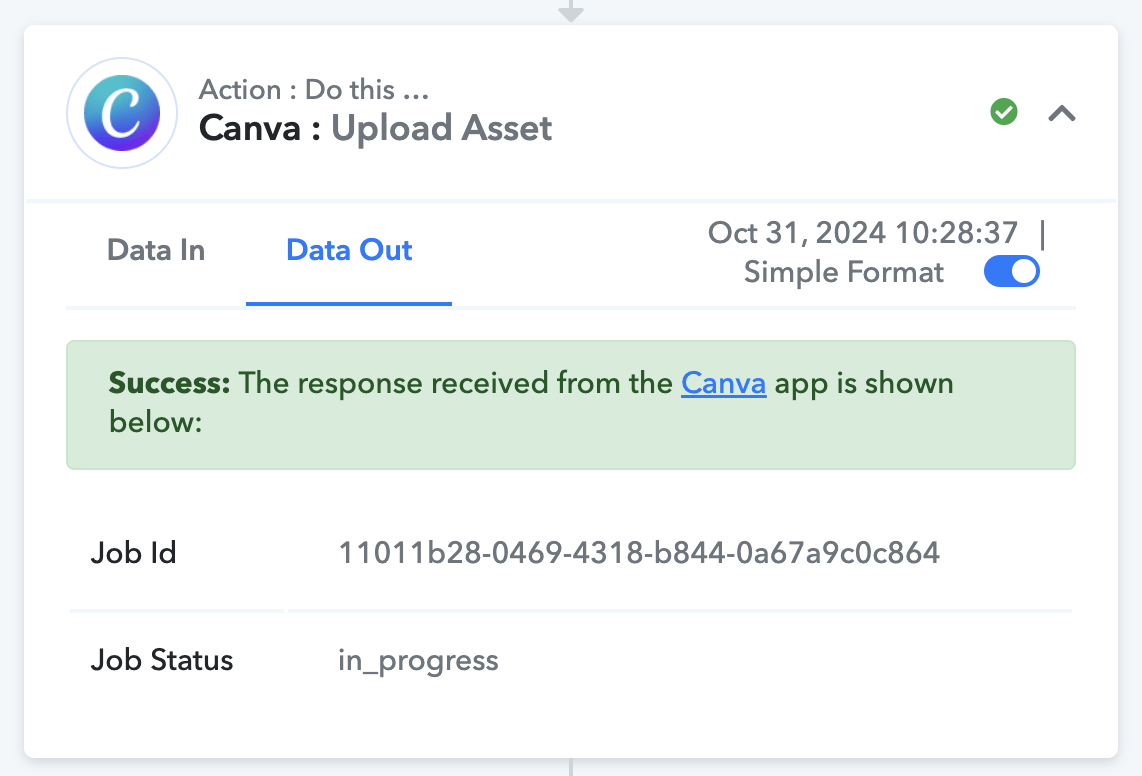Image resolution: width=1142 pixels, height=776 pixels.
Task: Click the Job Id field label
Action: pyautogui.click(x=133, y=553)
